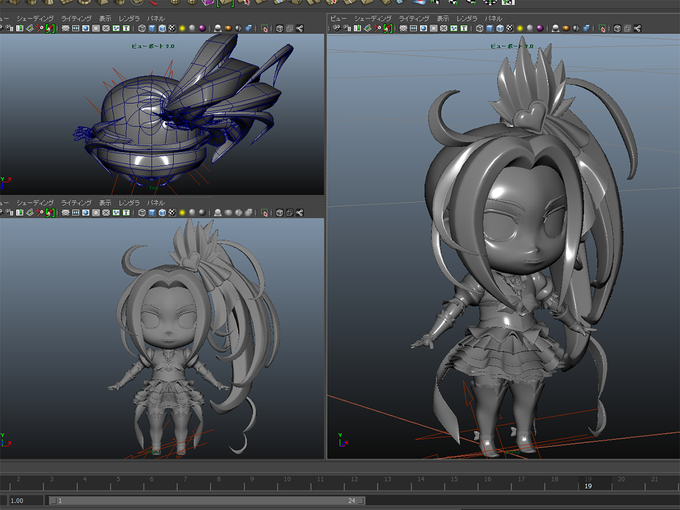Image resolution: width=680 pixels, height=510 pixels.
Task: Click grease pencil icon in right viewport toolbar
Action: pyautogui.click(x=388, y=28)
